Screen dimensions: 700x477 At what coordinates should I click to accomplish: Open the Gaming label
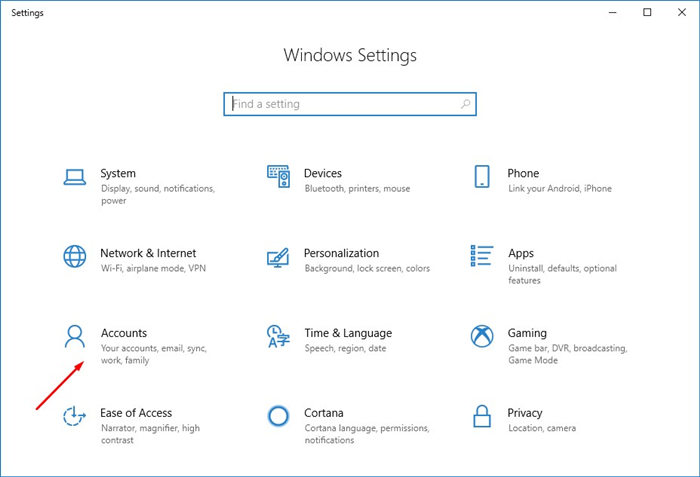527,333
